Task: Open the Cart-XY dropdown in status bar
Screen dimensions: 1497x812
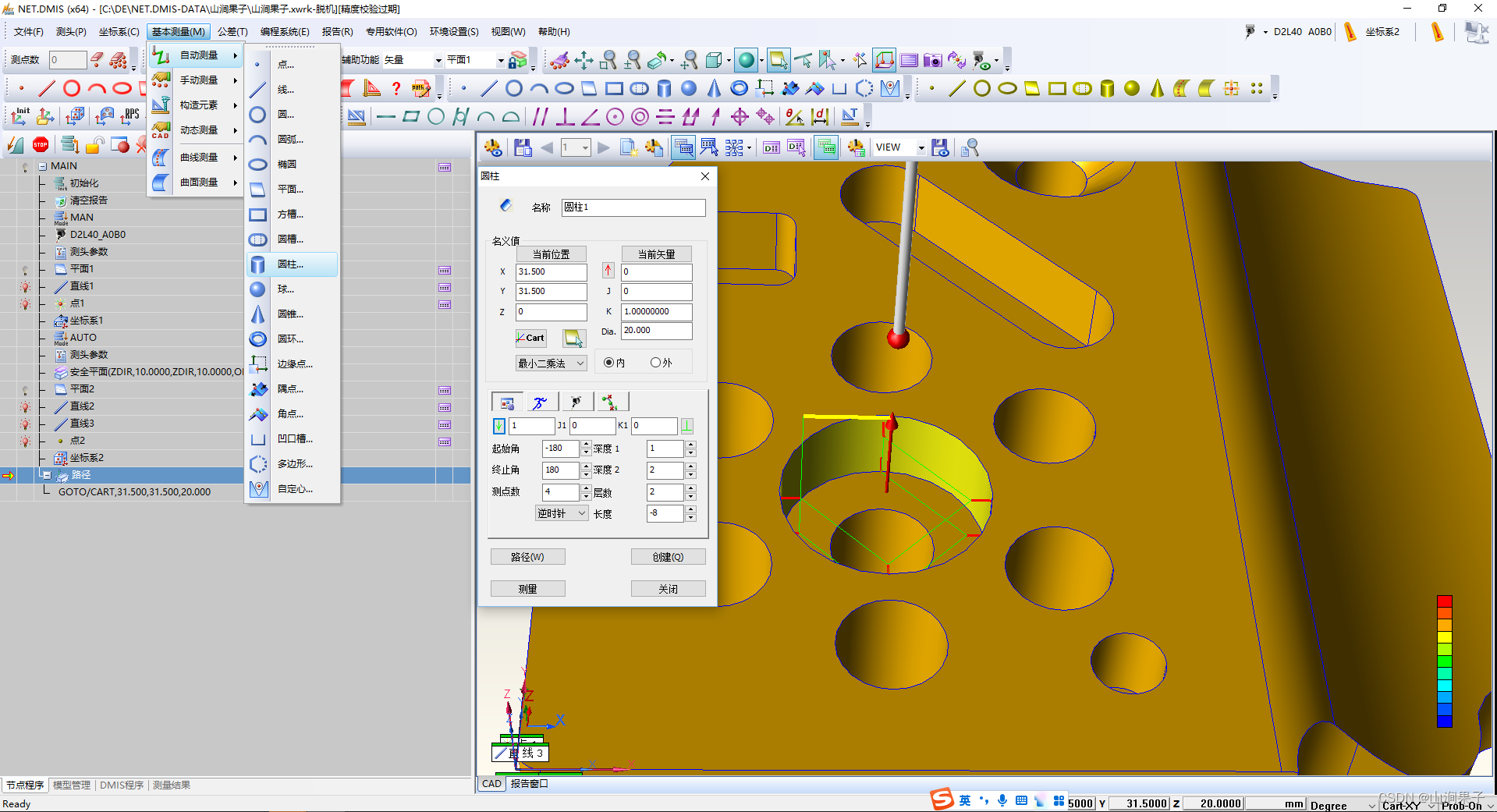Action: (x=1431, y=805)
